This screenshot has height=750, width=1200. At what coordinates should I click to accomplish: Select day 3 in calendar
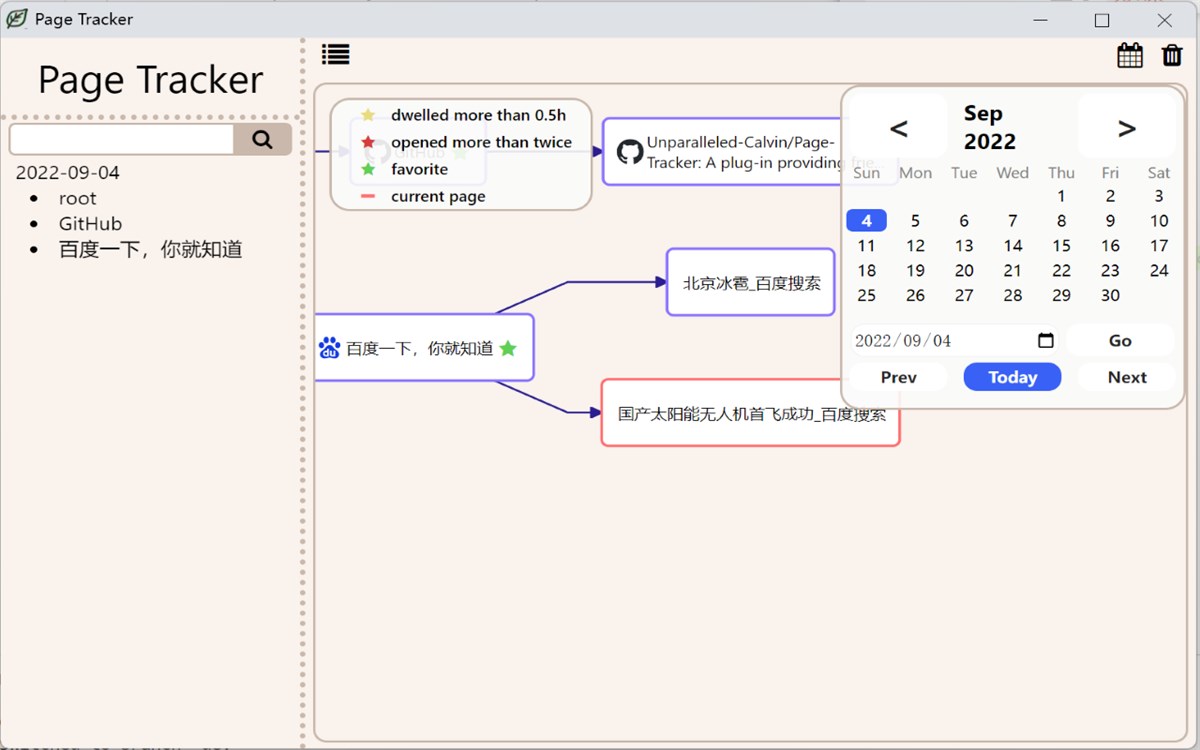tap(1159, 196)
